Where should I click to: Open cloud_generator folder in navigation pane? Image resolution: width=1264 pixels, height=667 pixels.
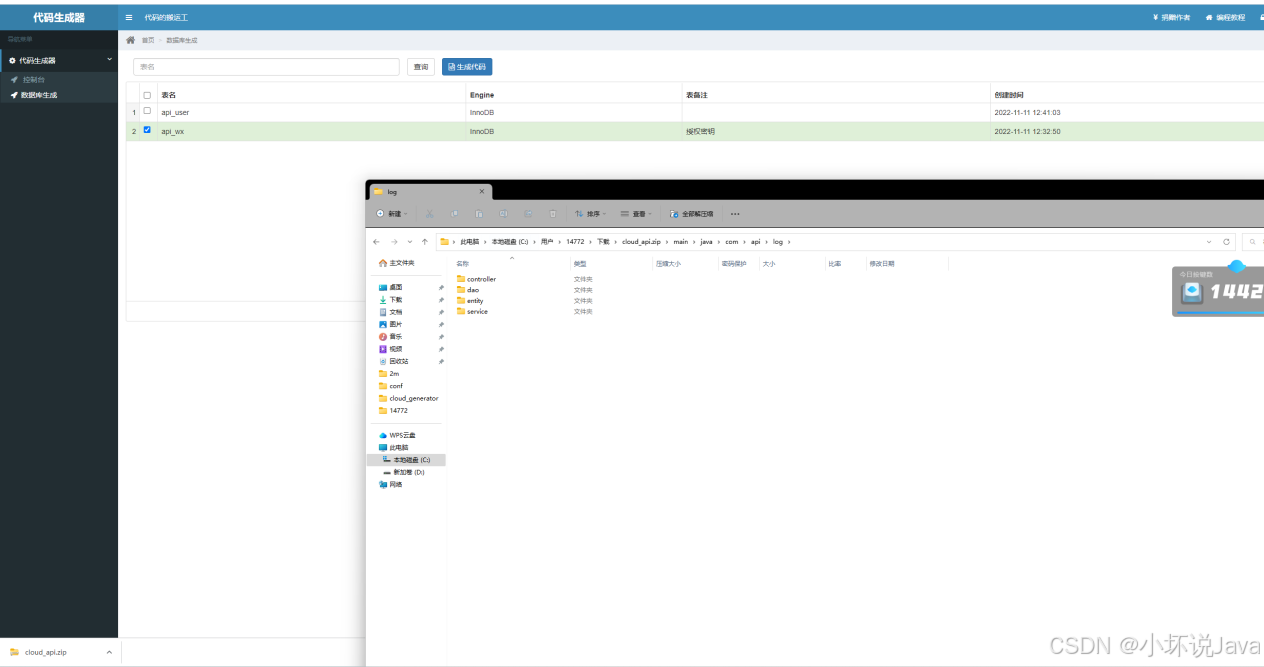408,398
